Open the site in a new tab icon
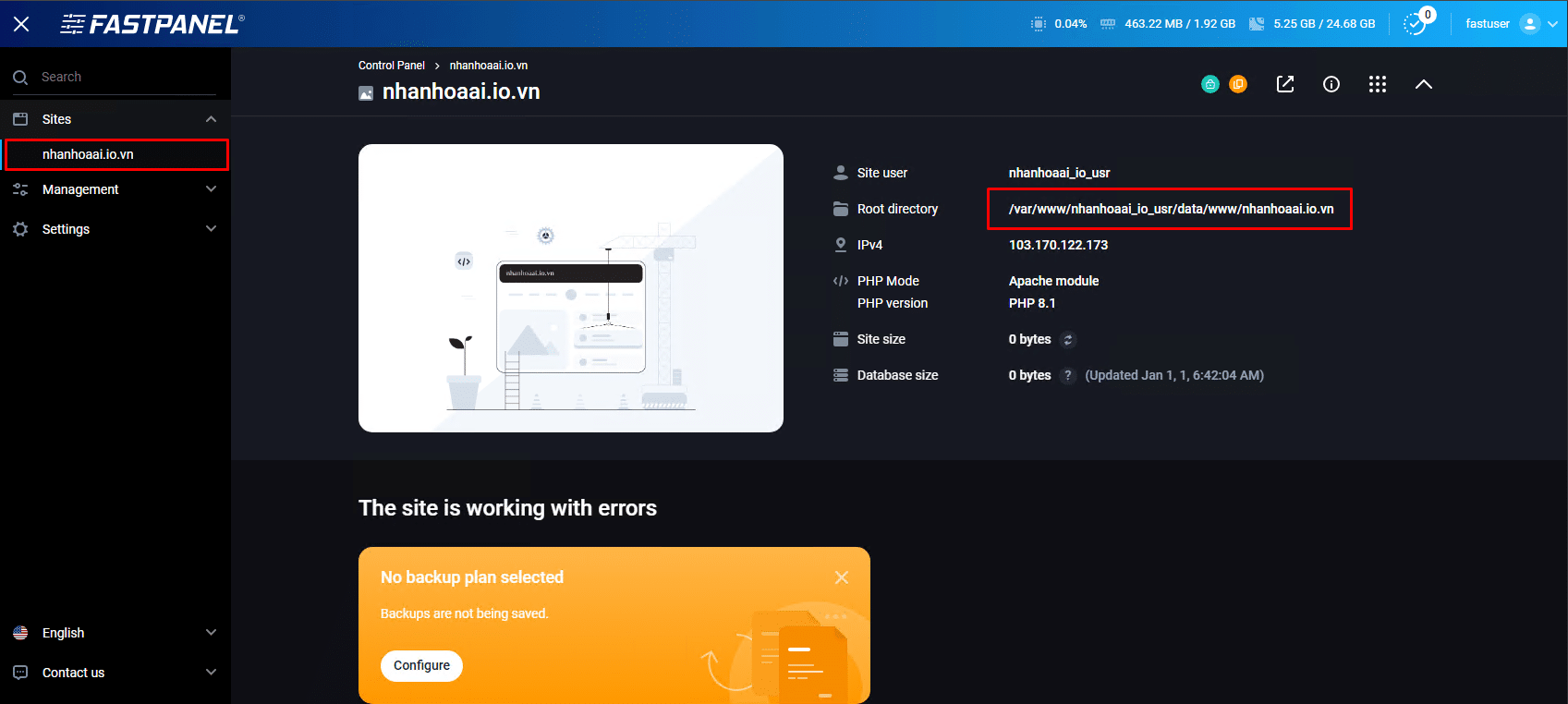Screen dimensions: 1568x704 click(1285, 84)
